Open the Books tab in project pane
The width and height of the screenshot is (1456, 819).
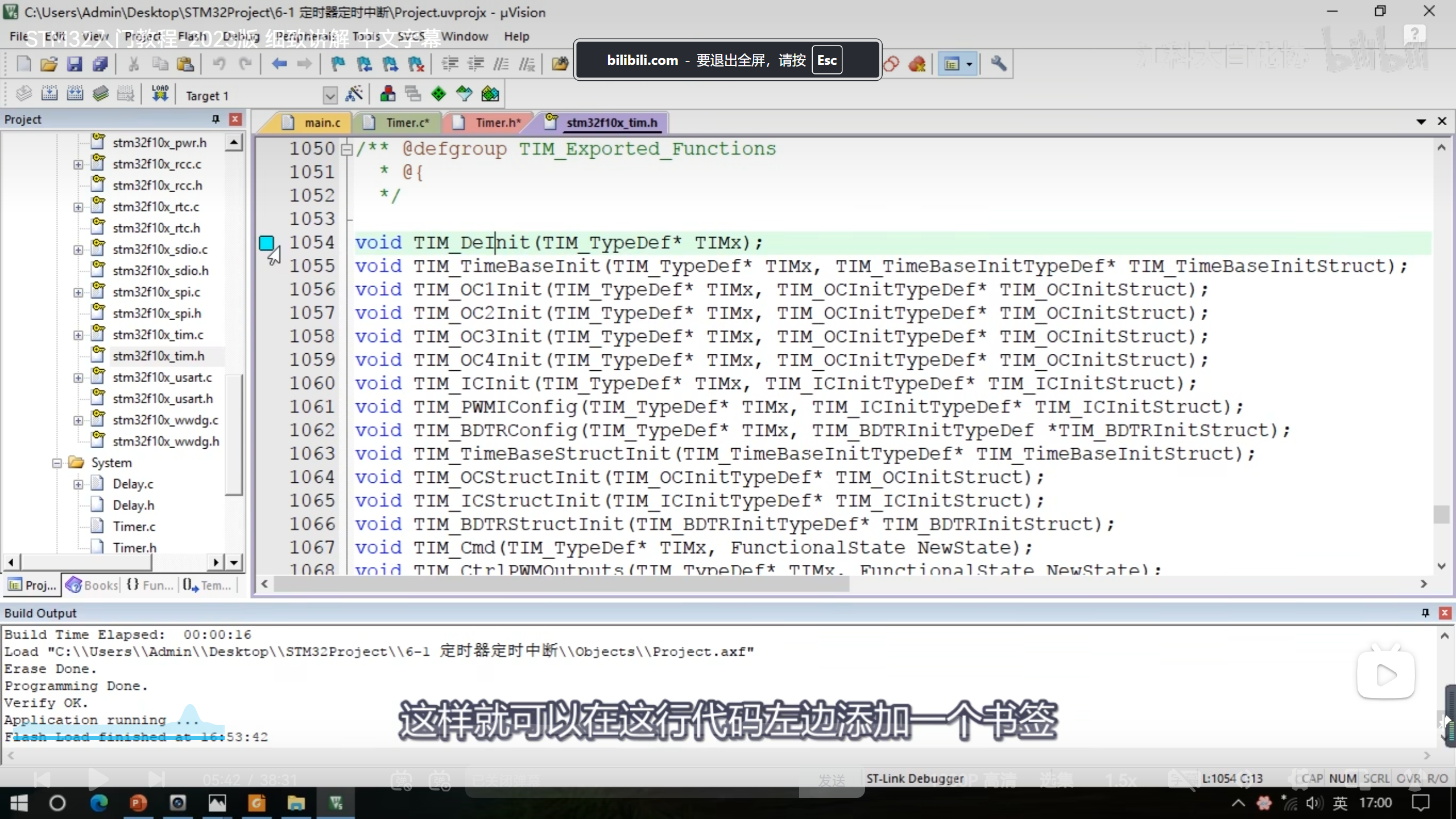[93, 585]
